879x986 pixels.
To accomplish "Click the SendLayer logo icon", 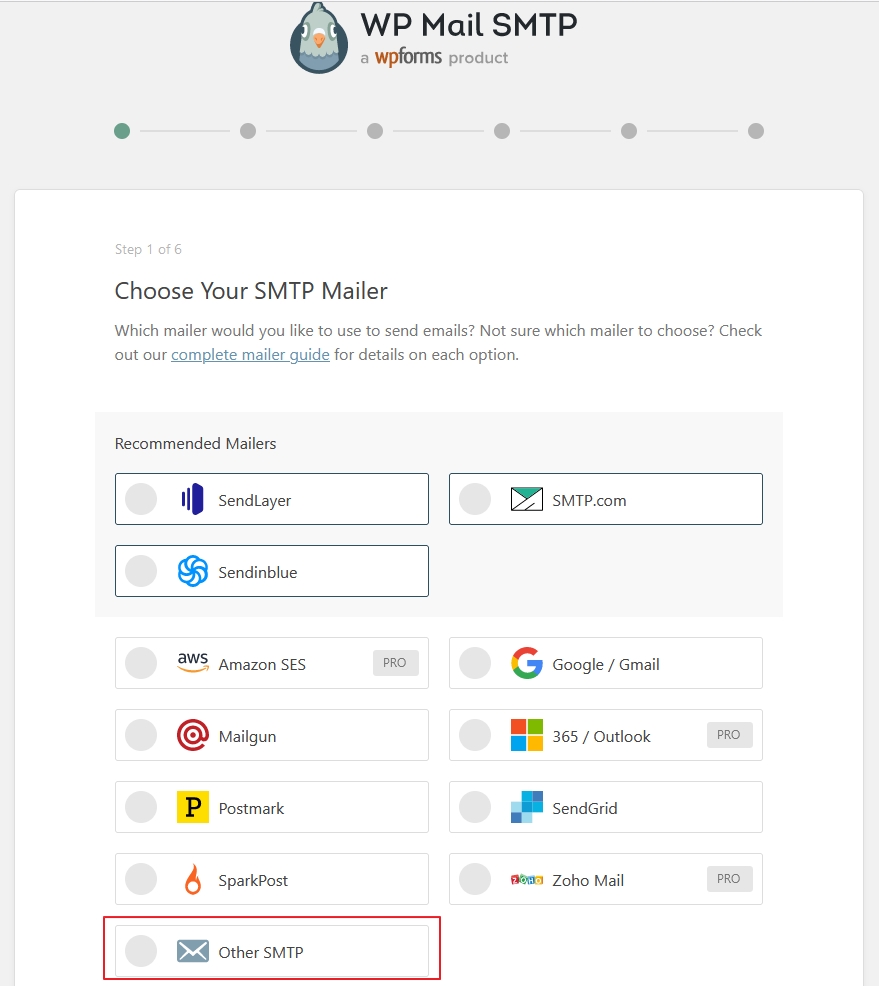I will pyautogui.click(x=192, y=499).
